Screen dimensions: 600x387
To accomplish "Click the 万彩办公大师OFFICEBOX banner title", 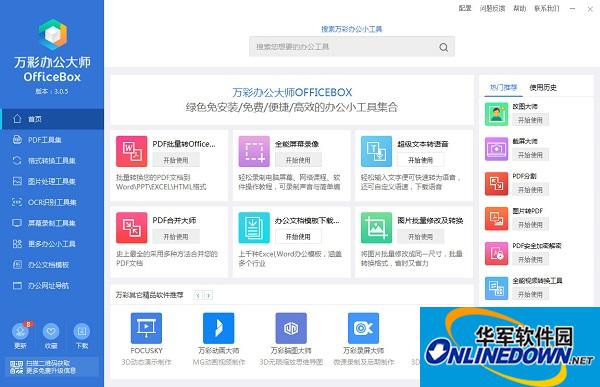I will [x=292, y=92].
